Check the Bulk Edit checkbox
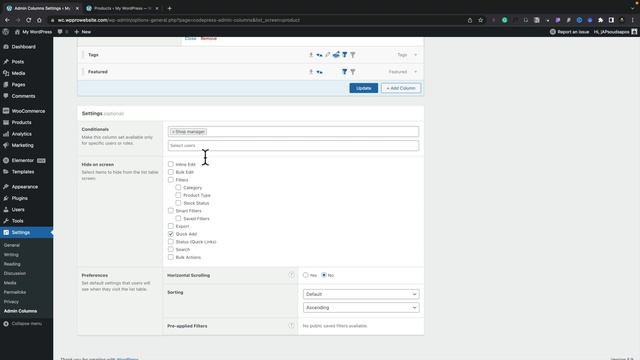 pyautogui.click(x=171, y=172)
